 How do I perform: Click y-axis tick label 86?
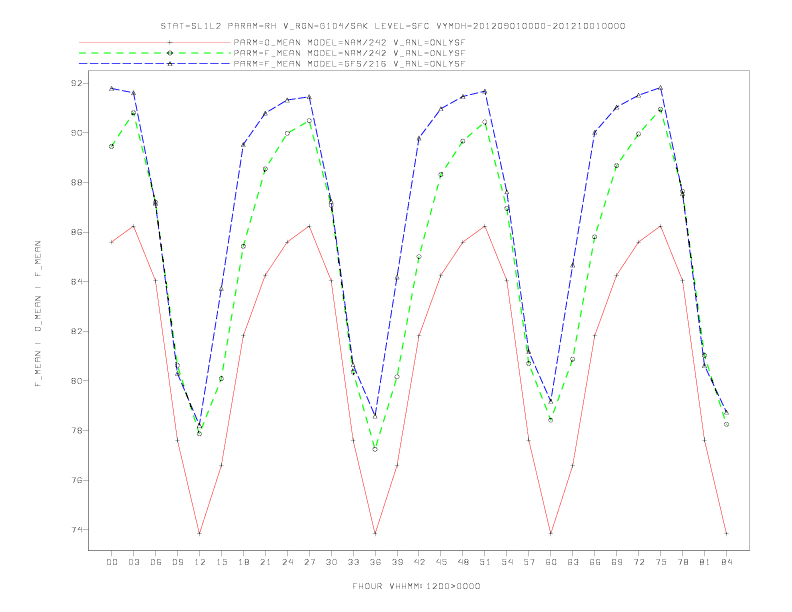pyautogui.click(x=77, y=232)
